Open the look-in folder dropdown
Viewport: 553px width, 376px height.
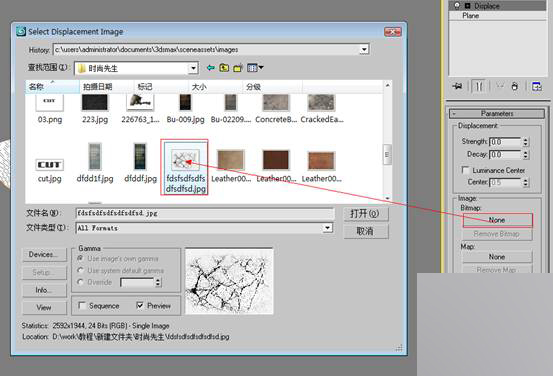193,68
